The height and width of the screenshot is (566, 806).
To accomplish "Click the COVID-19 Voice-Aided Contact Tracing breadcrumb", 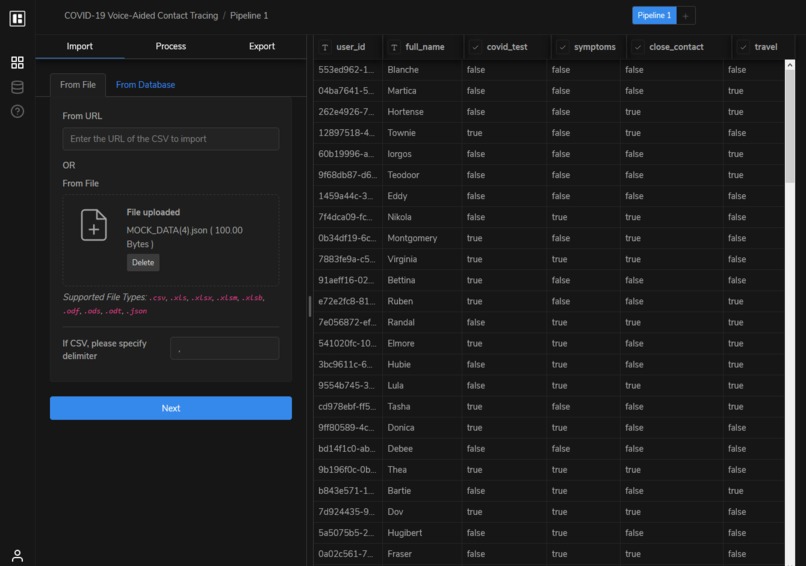I will point(141,16).
